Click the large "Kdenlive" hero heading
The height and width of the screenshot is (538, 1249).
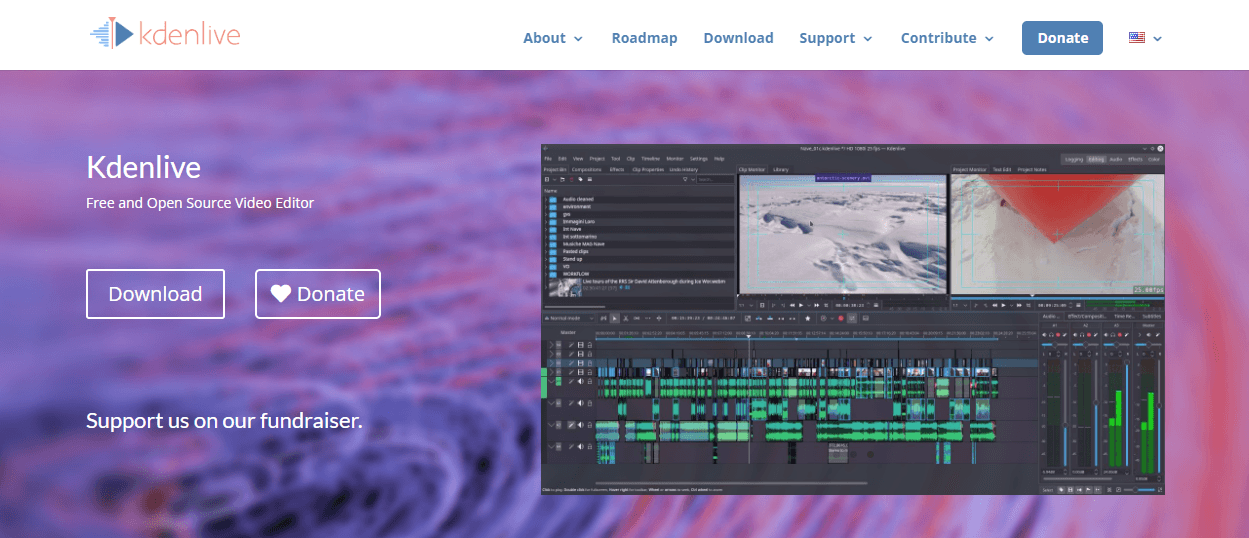pos(144,166)
